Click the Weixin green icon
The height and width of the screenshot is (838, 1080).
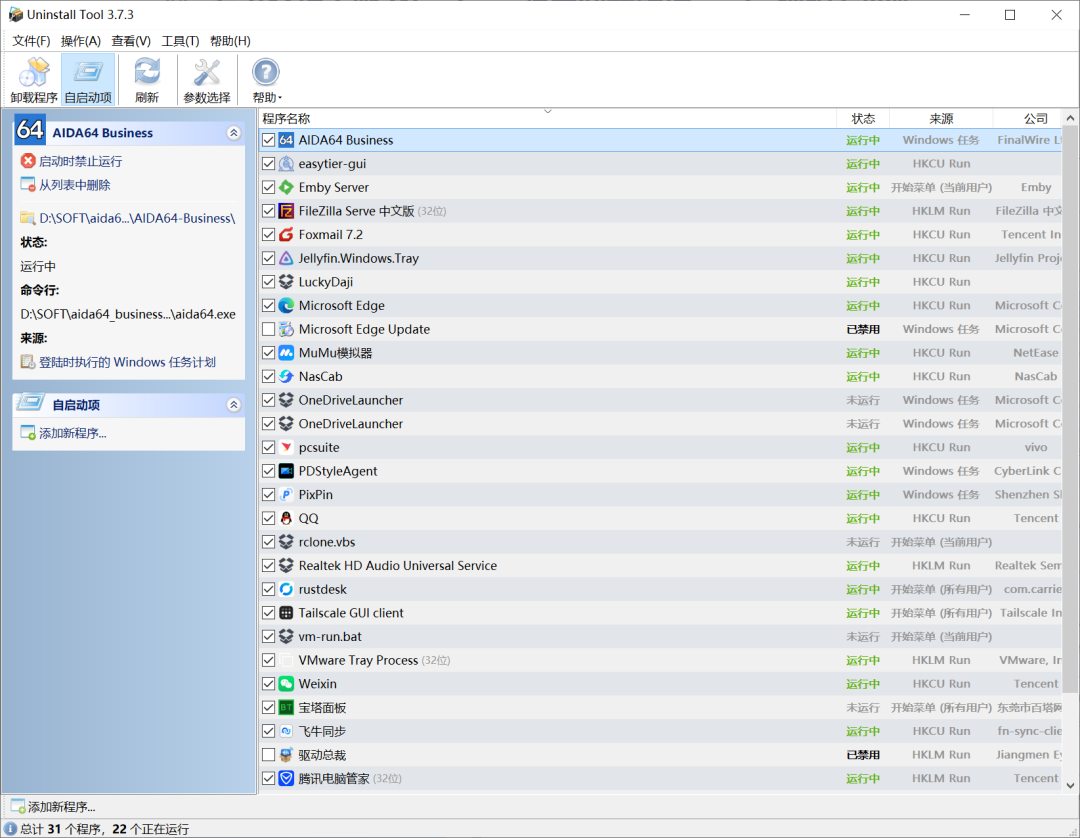286,684
